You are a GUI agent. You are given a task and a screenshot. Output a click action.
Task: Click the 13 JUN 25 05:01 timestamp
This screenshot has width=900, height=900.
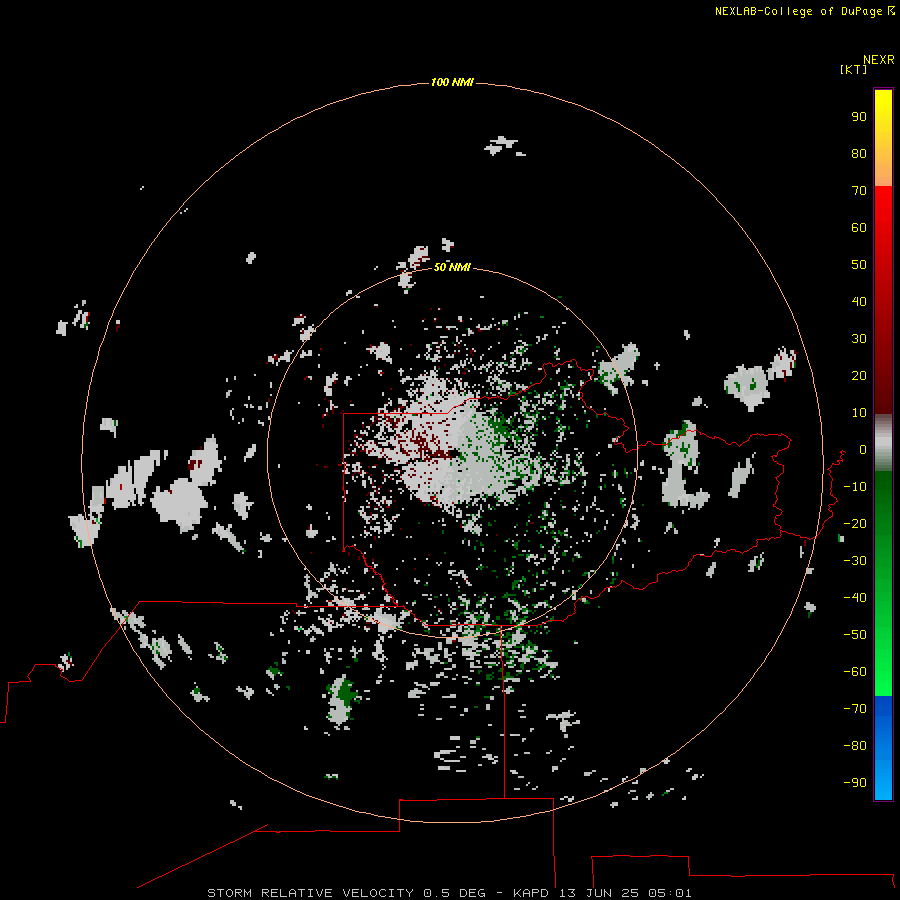(x=625, y=893)
